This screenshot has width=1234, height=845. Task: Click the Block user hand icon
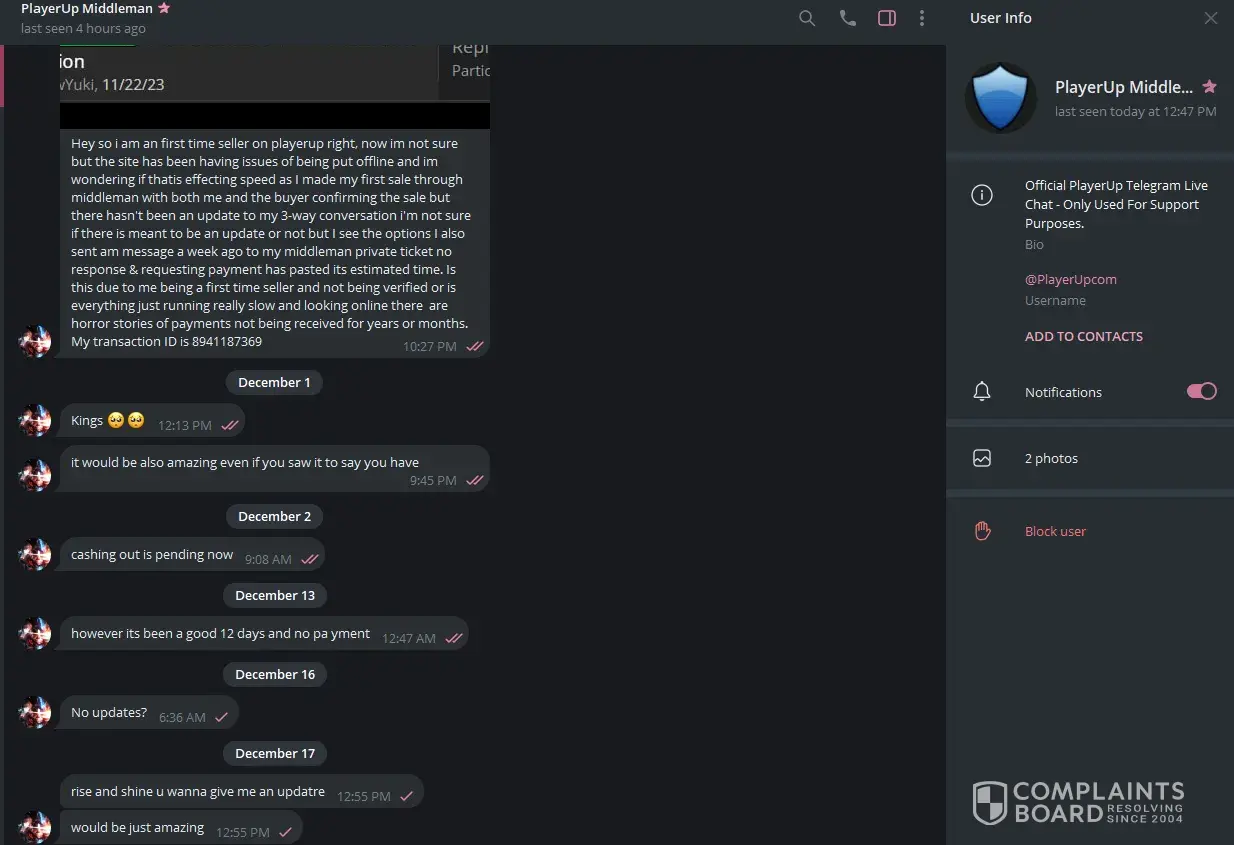pos(982,531)
